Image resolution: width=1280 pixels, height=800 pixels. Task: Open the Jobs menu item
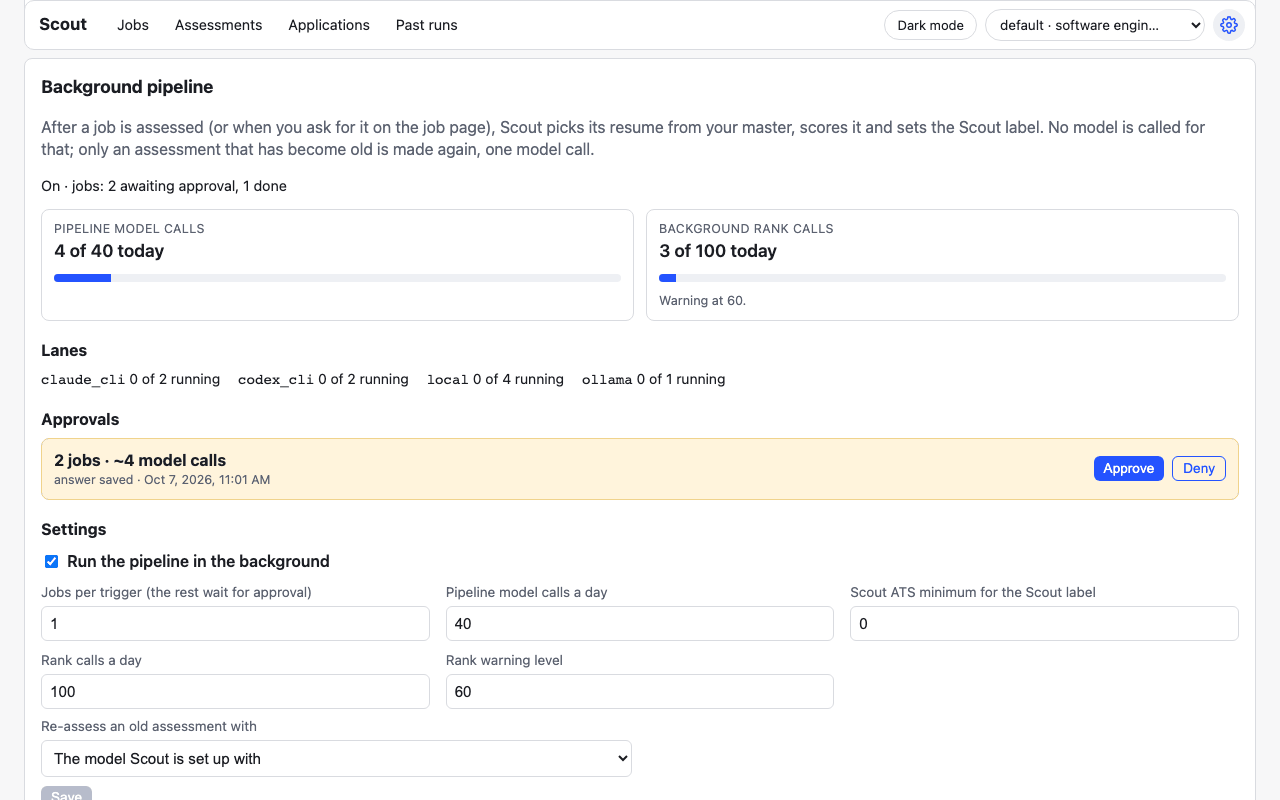[133, 25]
